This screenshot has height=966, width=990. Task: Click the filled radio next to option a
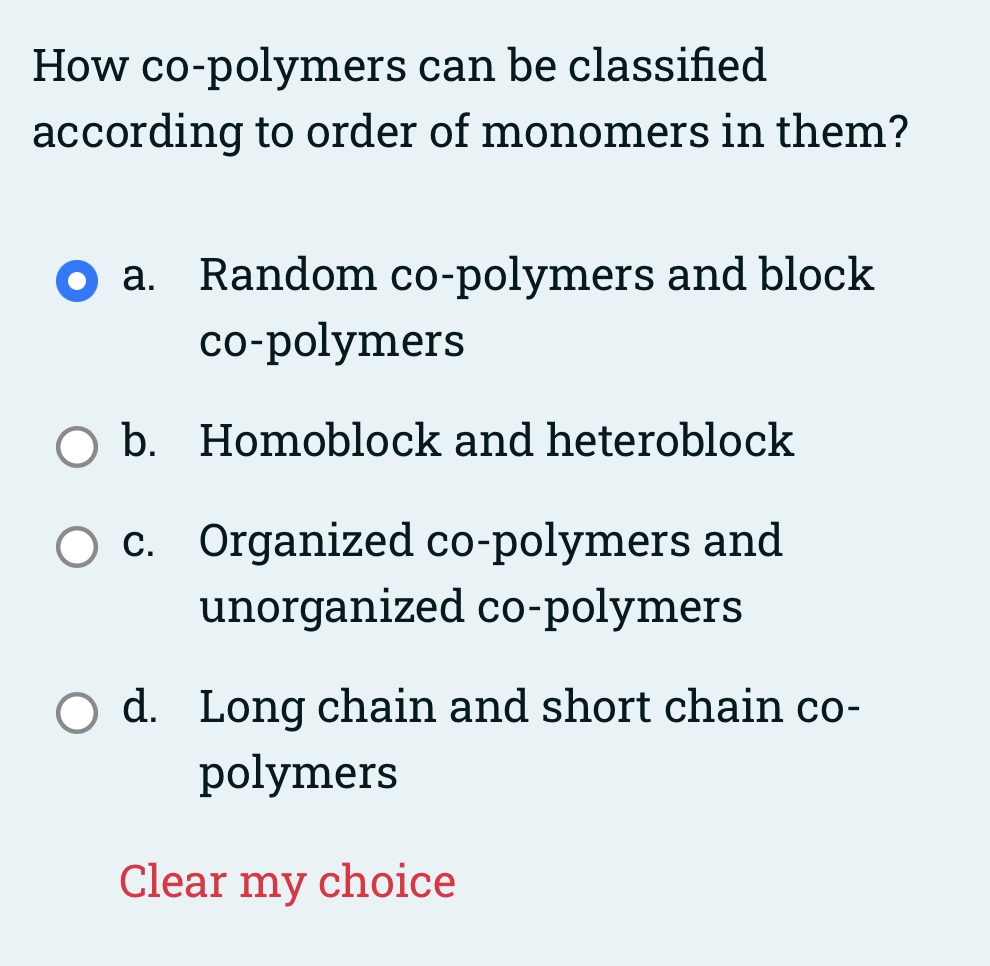76,282
